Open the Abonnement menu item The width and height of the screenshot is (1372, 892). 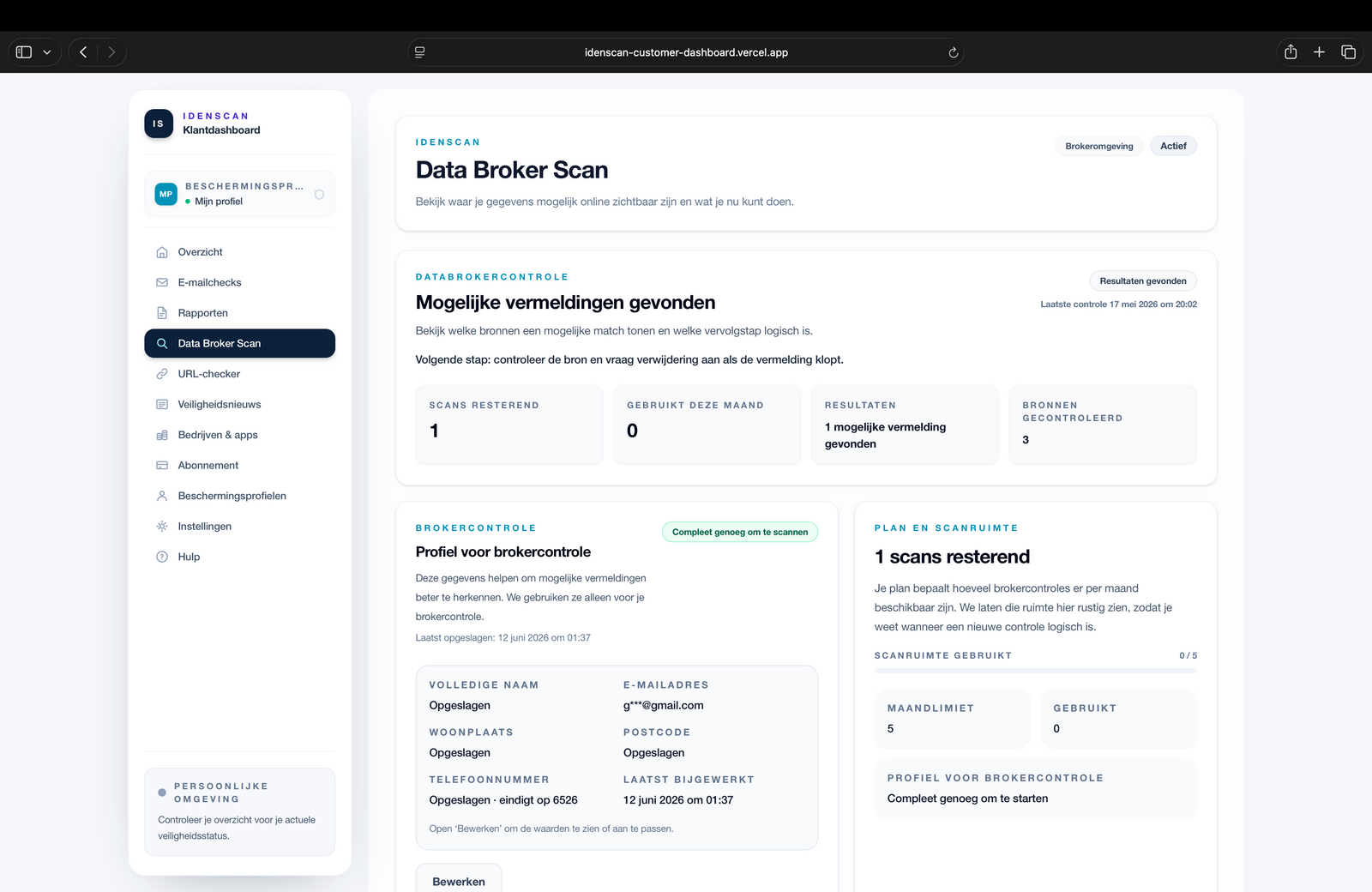pos(240,466)
